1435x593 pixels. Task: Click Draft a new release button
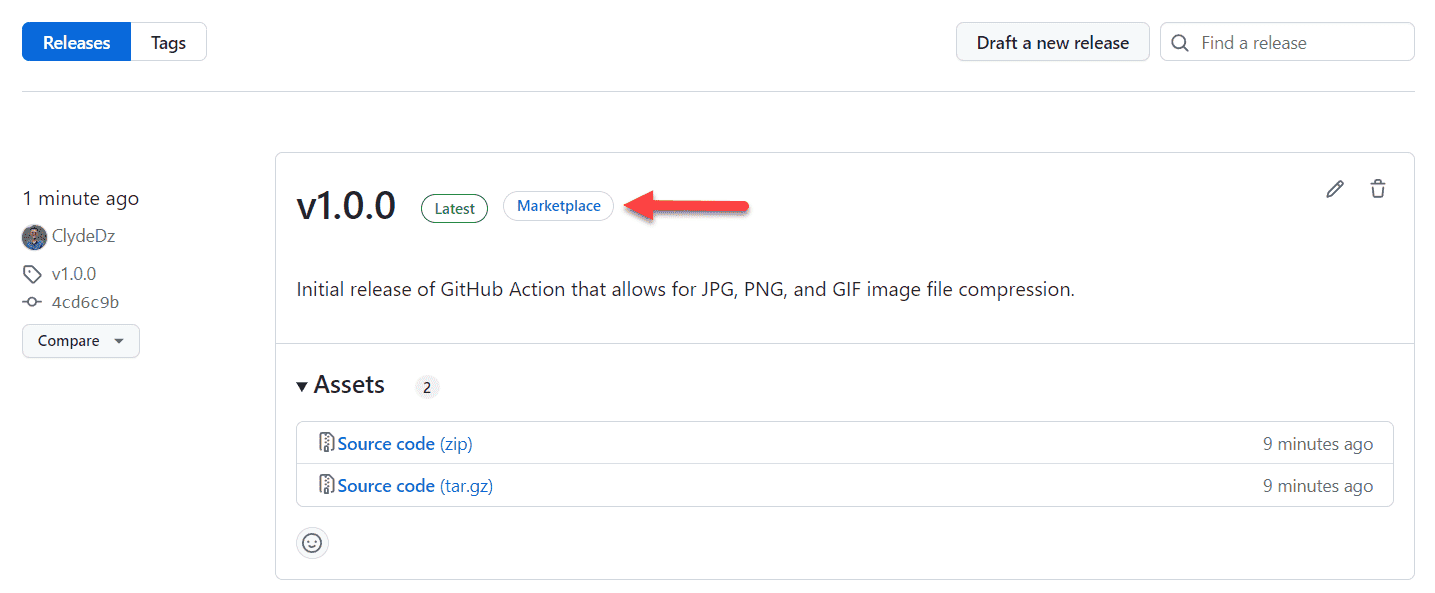(x=1053, y=43)
